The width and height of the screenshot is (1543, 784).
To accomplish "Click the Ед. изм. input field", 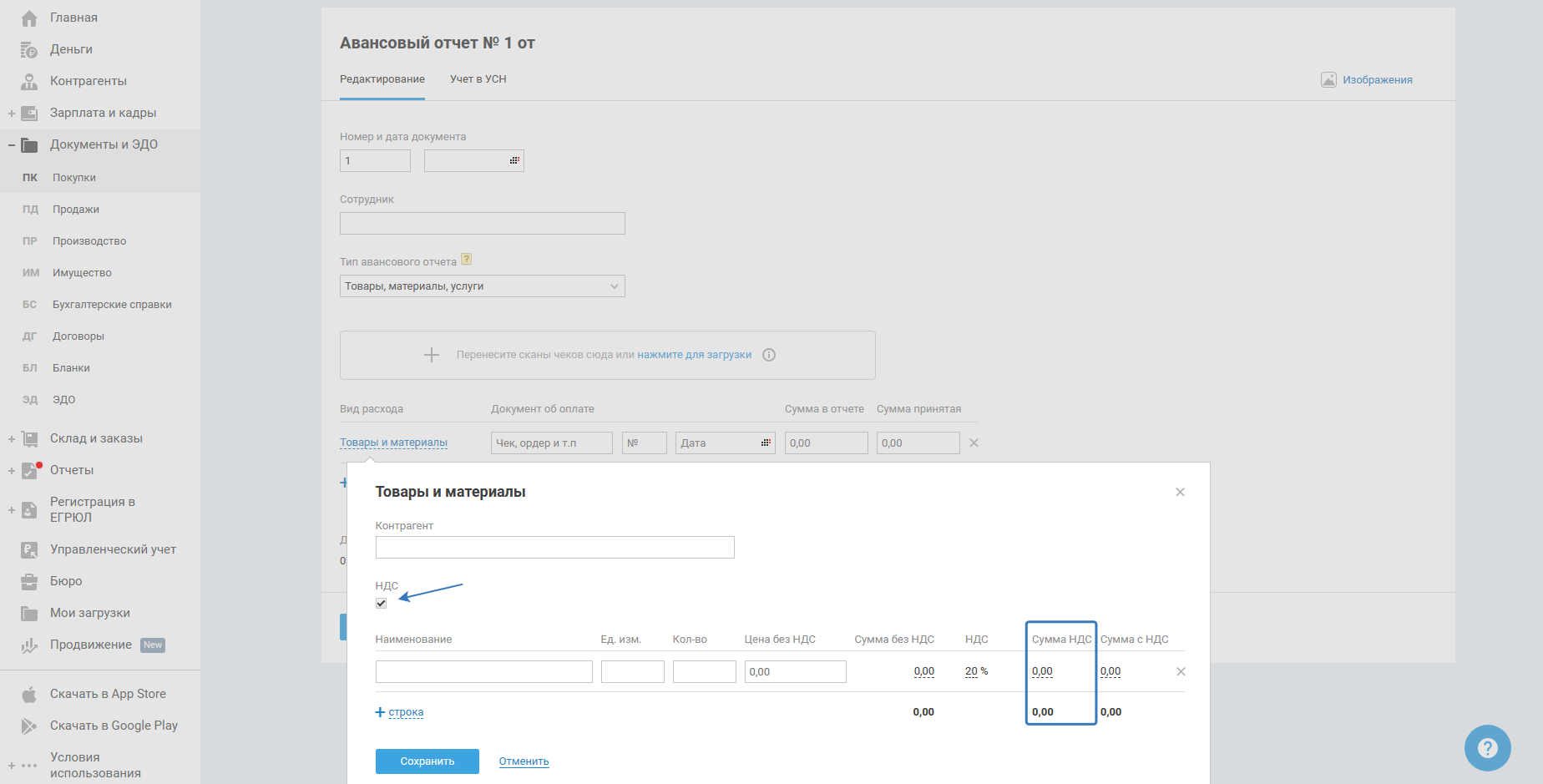I will pyautogui.click(x=633, y=671).
